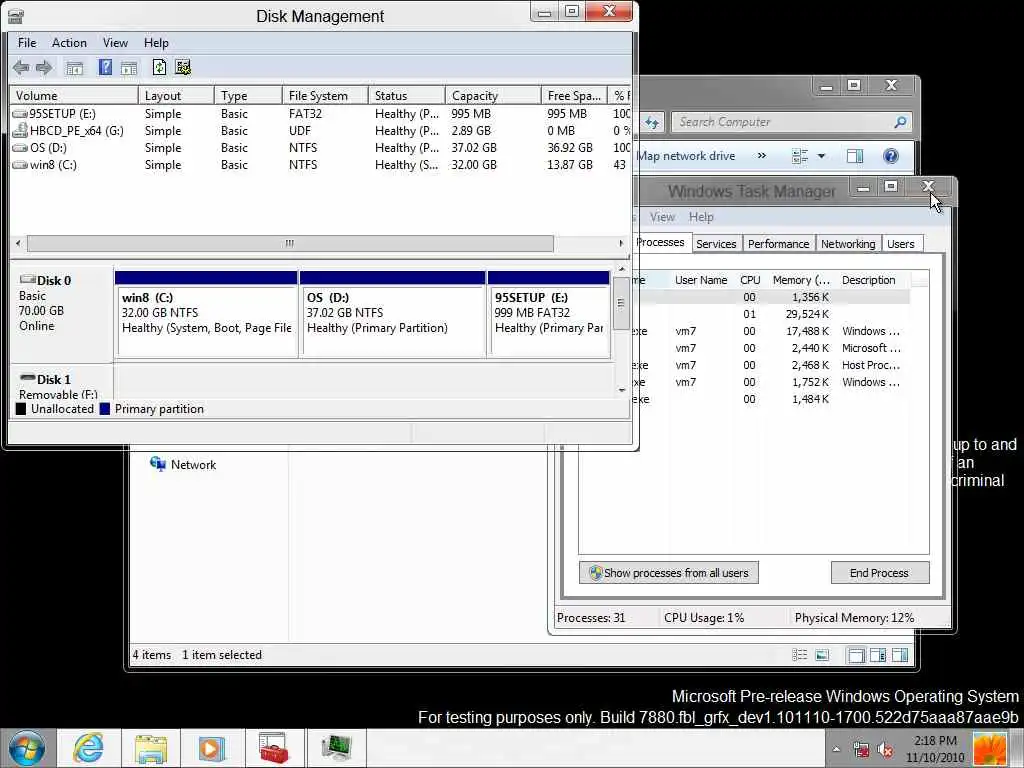1024x768 pixels.
Task: Click the Network icon in Explorer navigation pane
Action: pos(157,464)
